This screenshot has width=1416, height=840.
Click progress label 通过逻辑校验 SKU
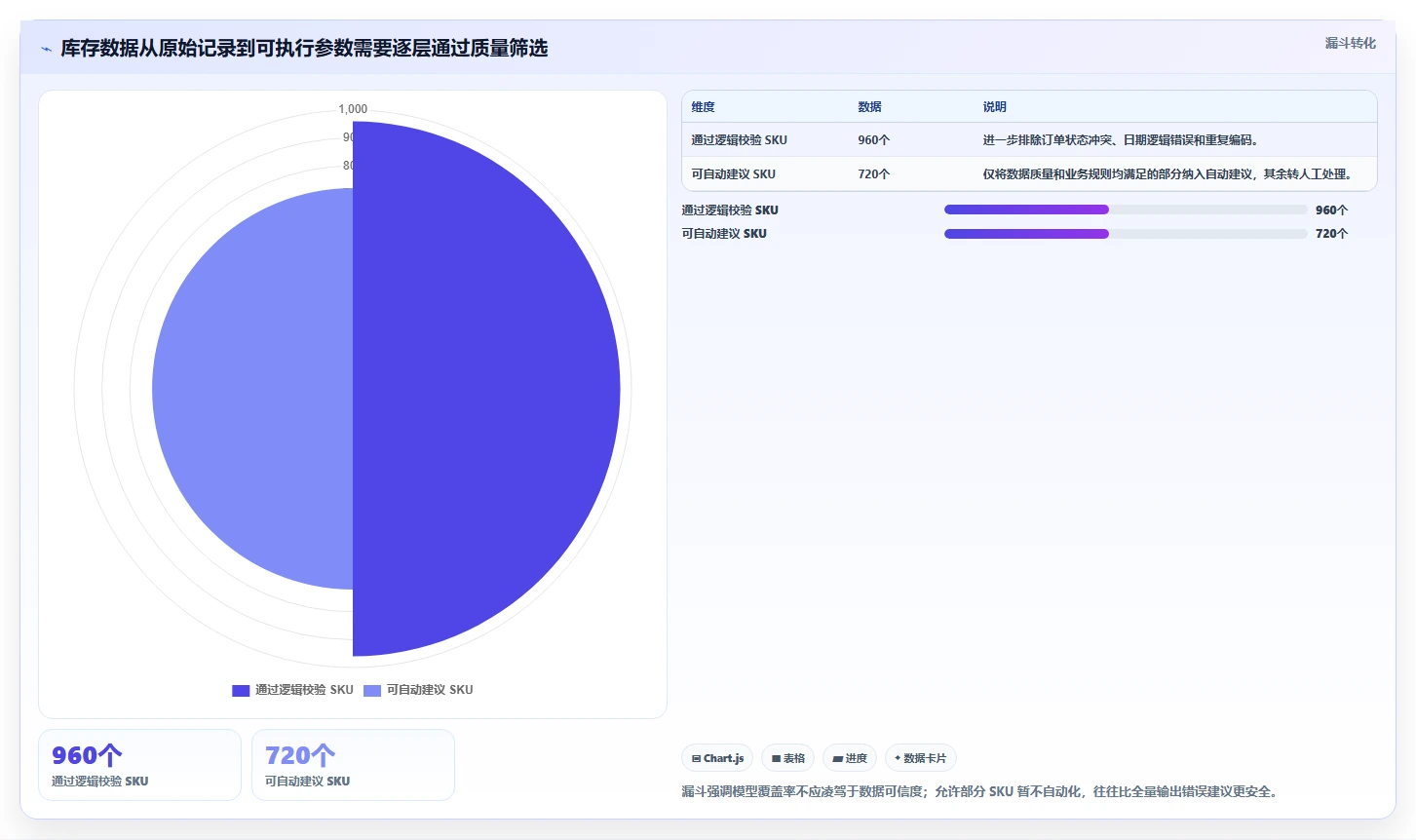[x=730, y=210]
